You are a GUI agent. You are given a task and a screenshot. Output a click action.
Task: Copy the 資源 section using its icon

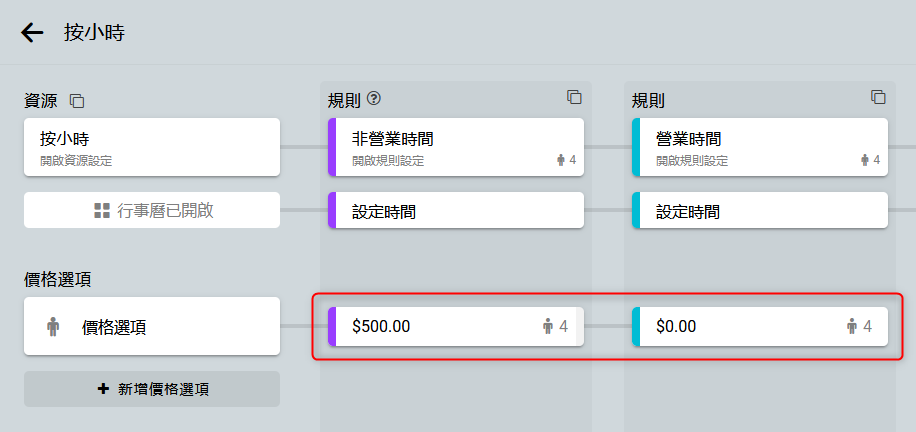[x=77, y=100]
